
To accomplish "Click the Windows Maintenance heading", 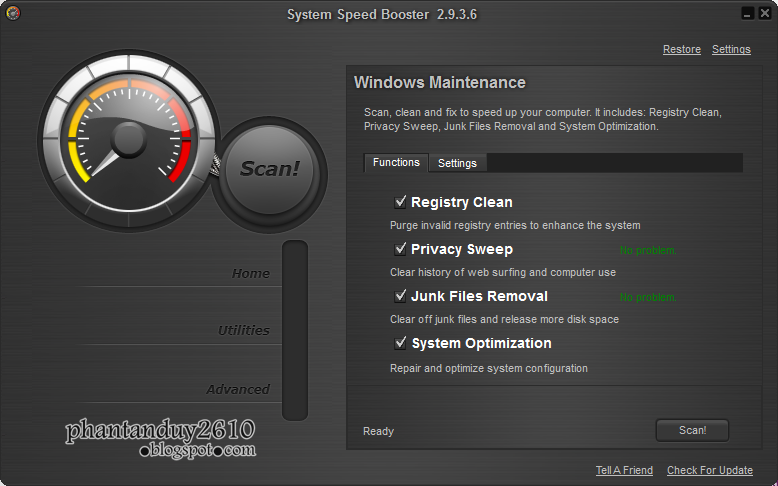I will pos(440,82).
